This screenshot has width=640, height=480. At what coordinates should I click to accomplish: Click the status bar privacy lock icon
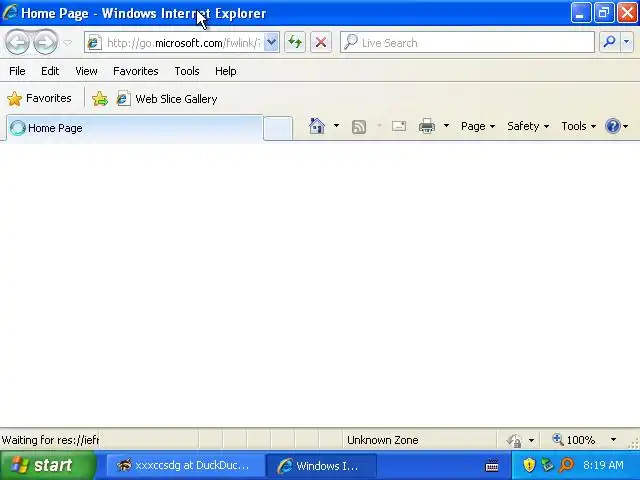click(514, 440)
